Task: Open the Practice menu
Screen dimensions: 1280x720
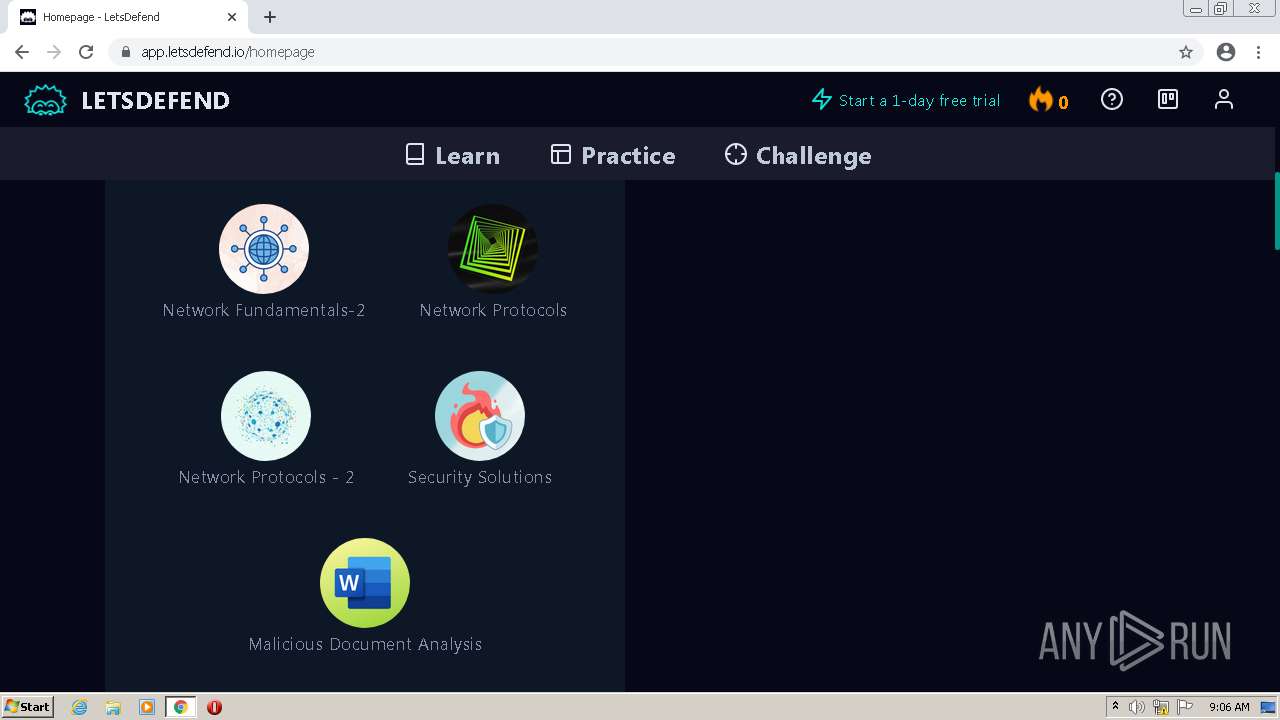Action: pyautogui.click(x=613, y=155)
